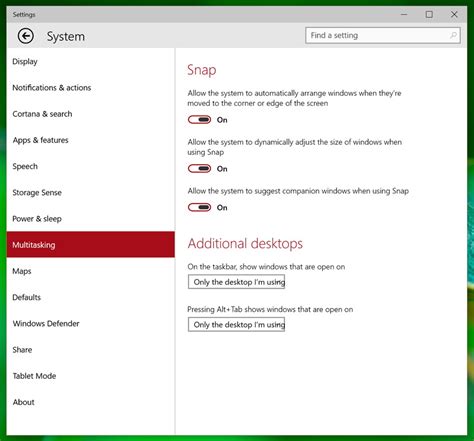The image size is (474, 441).
Task: Minimize the Settings window
Action: click(x=404, y=14)
